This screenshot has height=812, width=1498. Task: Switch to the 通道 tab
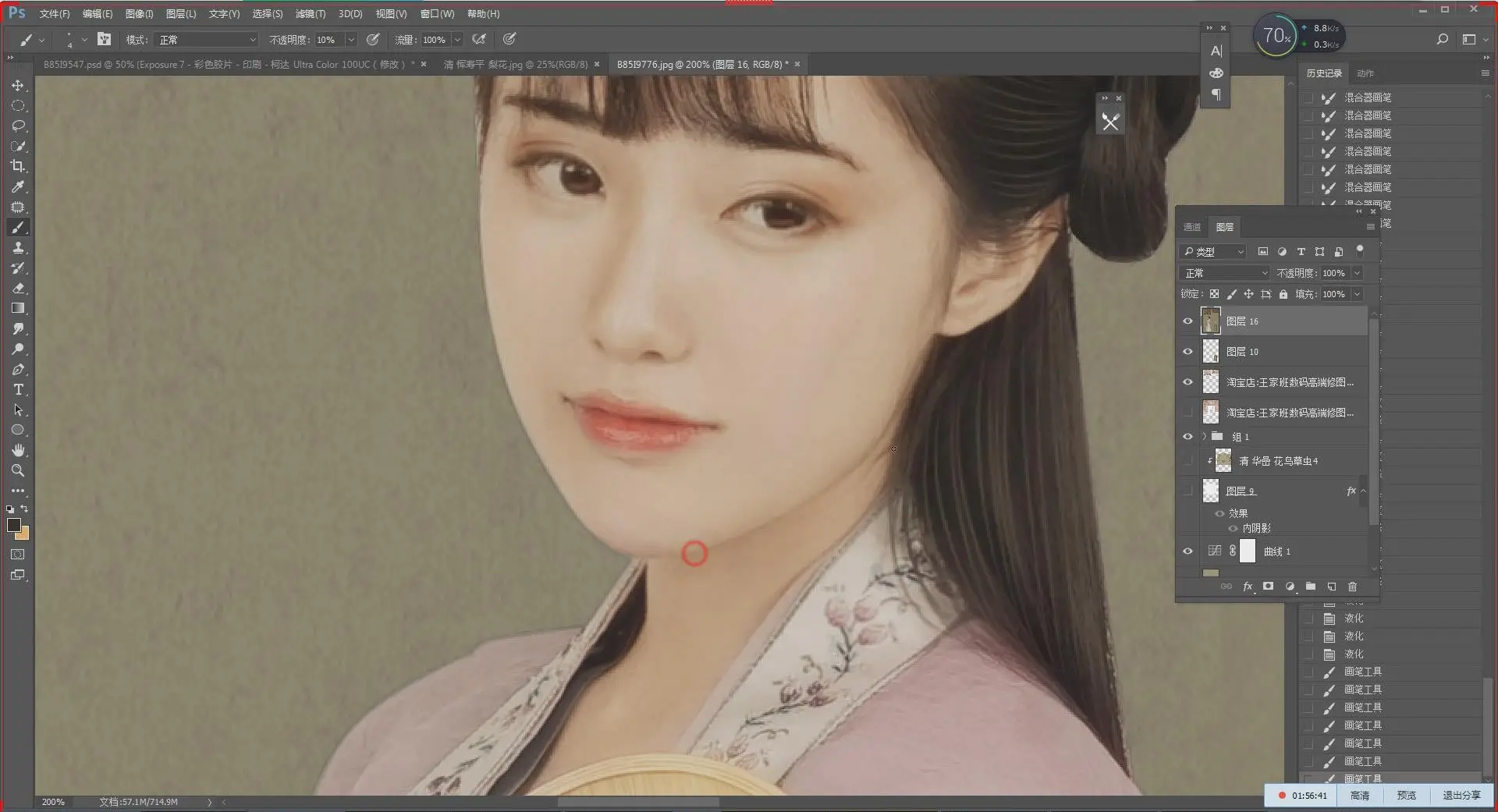(x=1192, y=227)
